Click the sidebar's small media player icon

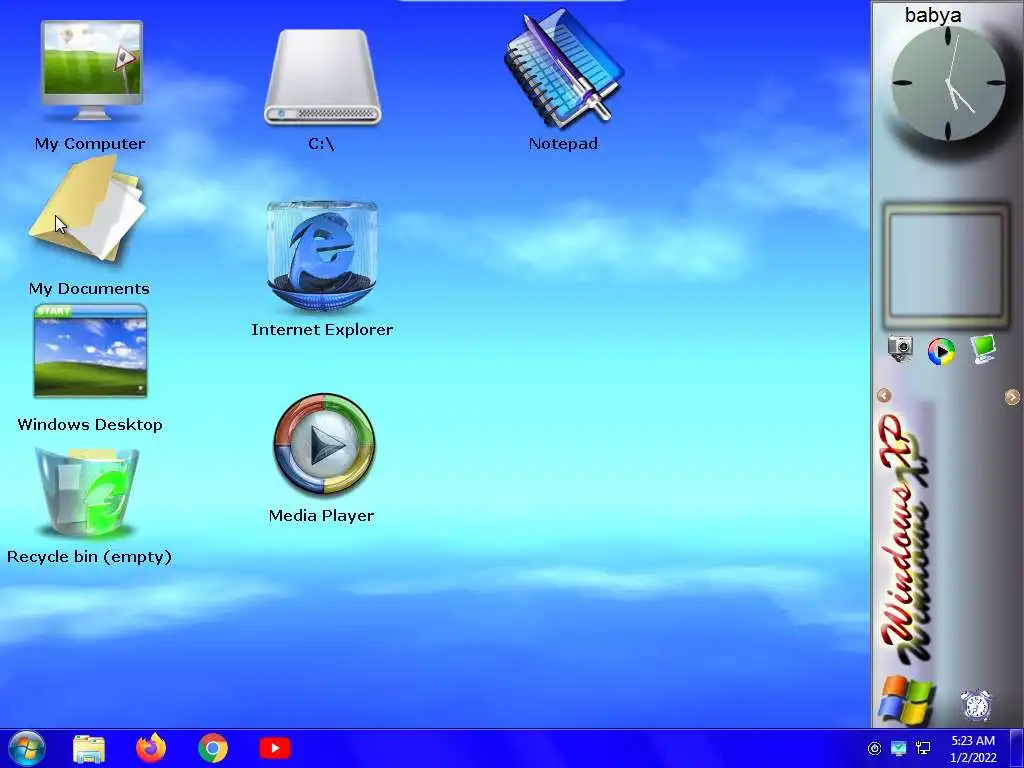[941, 351]
